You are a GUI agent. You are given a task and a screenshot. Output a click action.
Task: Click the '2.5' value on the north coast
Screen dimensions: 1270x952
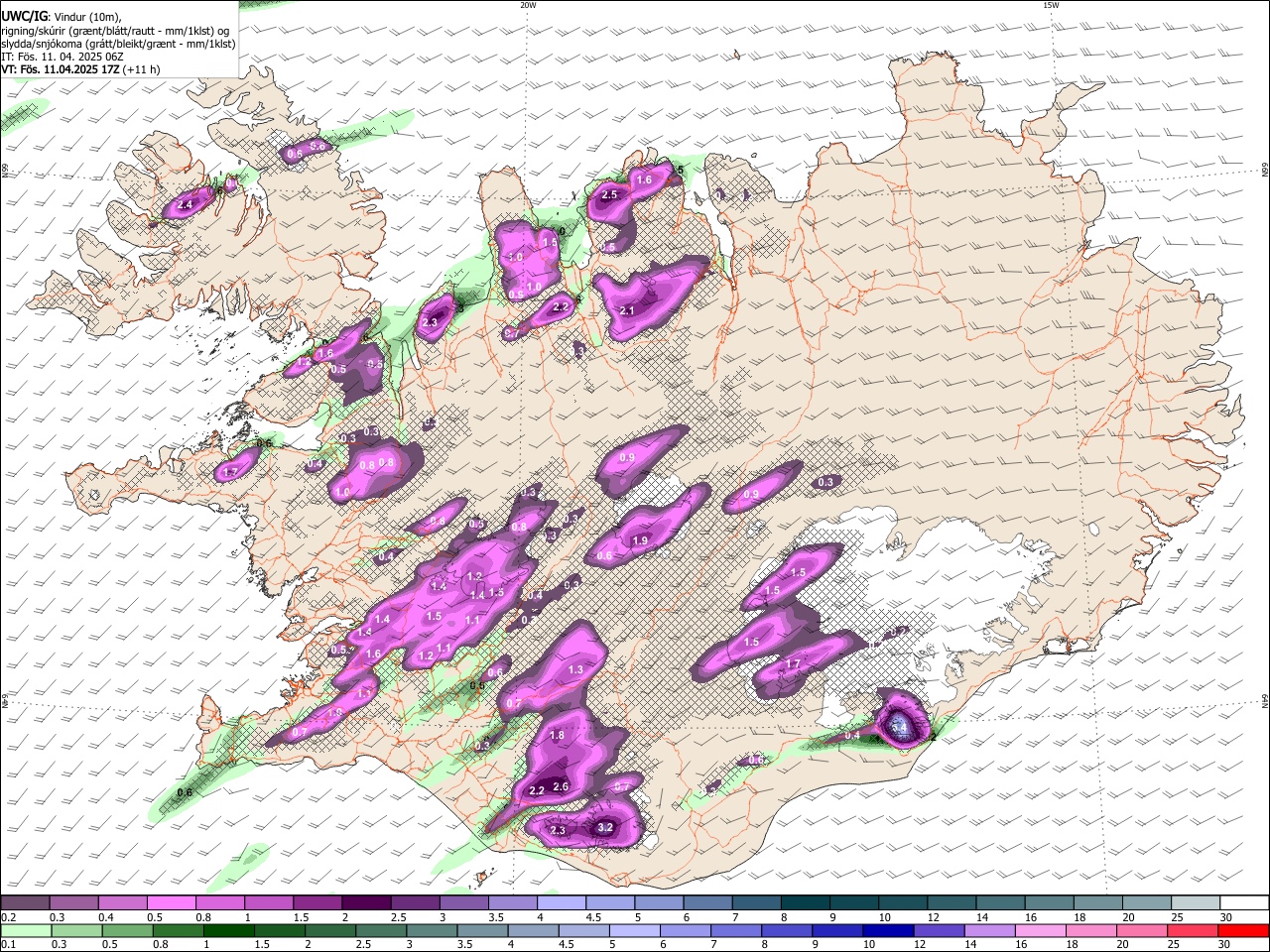pos(610,194)
